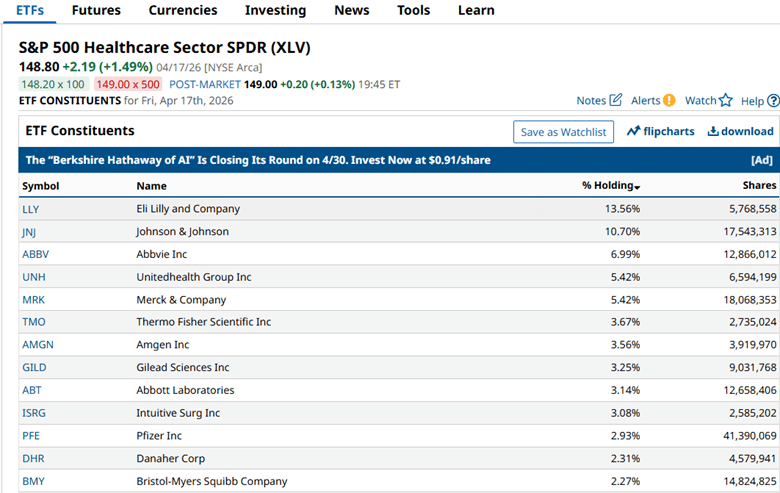Select the Johnson & Johnson name cell
The height and width of the screenshot is (493, 780).
pyautogui.click(x=183, y=232)
